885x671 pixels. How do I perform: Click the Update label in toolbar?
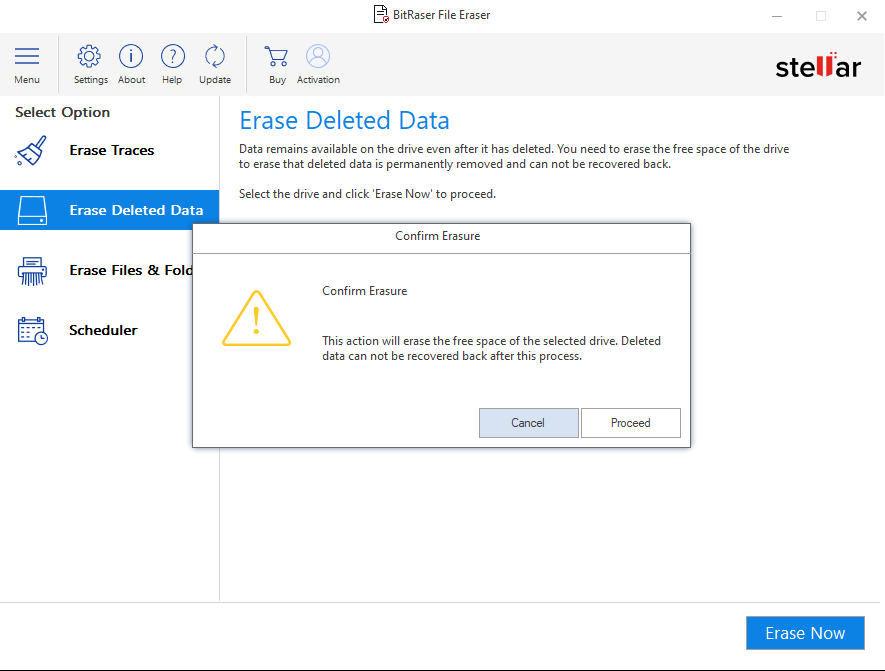[x=215, y=80]
